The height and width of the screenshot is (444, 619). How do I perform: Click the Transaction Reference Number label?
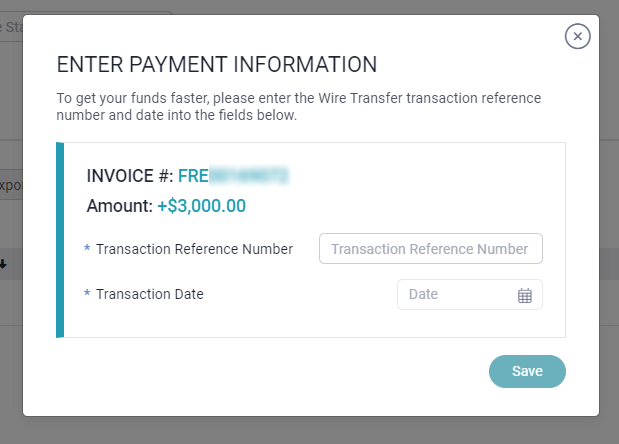click(194, 249)
